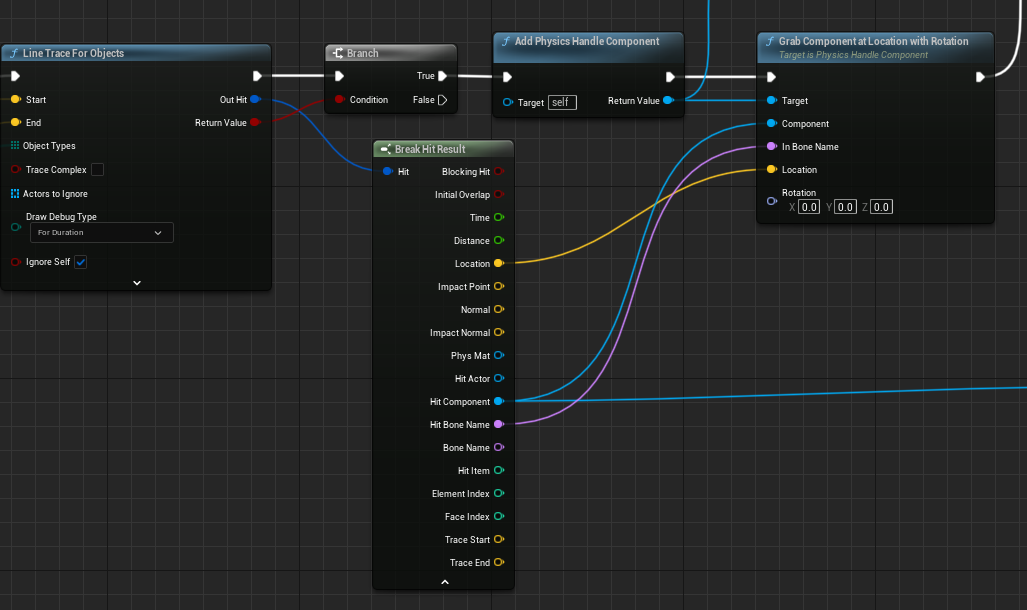Image resolution: width=1027 pixels, height=610 pixels.
Task: Click Line Trace input execution pin
Action: pos(15,76)
